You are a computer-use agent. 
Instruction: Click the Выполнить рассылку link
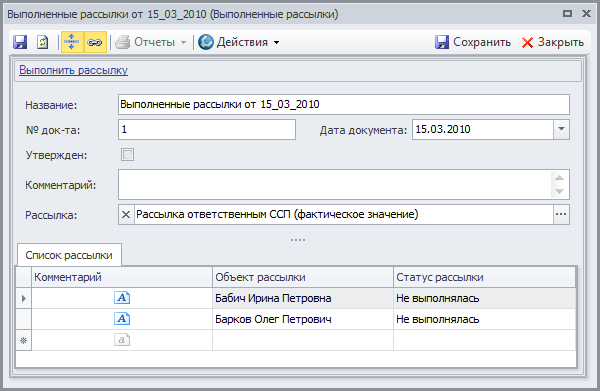[x=73, y=70]
